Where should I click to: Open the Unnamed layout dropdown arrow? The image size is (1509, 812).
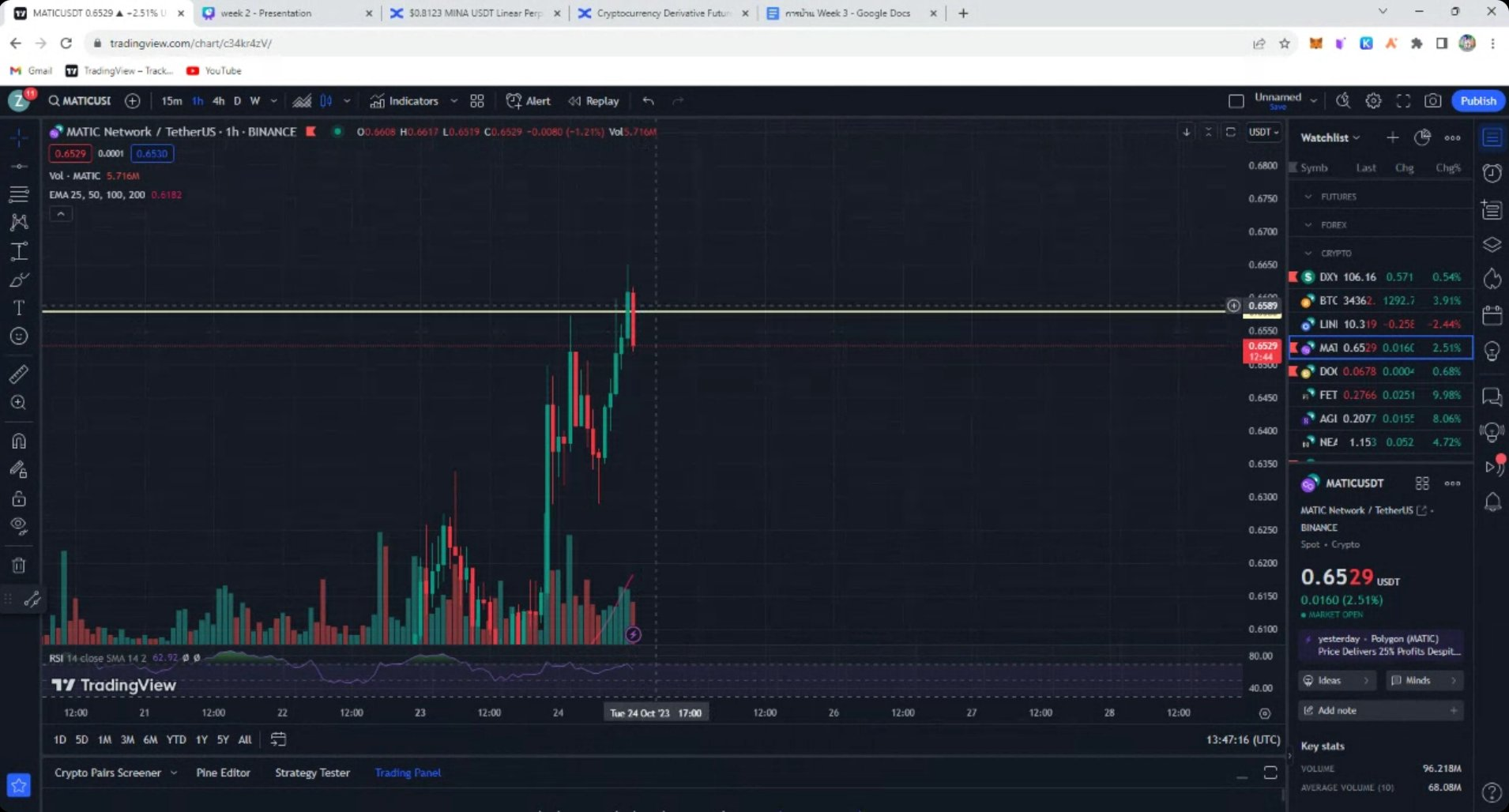pyautogui.click(x=1313, y=101)
